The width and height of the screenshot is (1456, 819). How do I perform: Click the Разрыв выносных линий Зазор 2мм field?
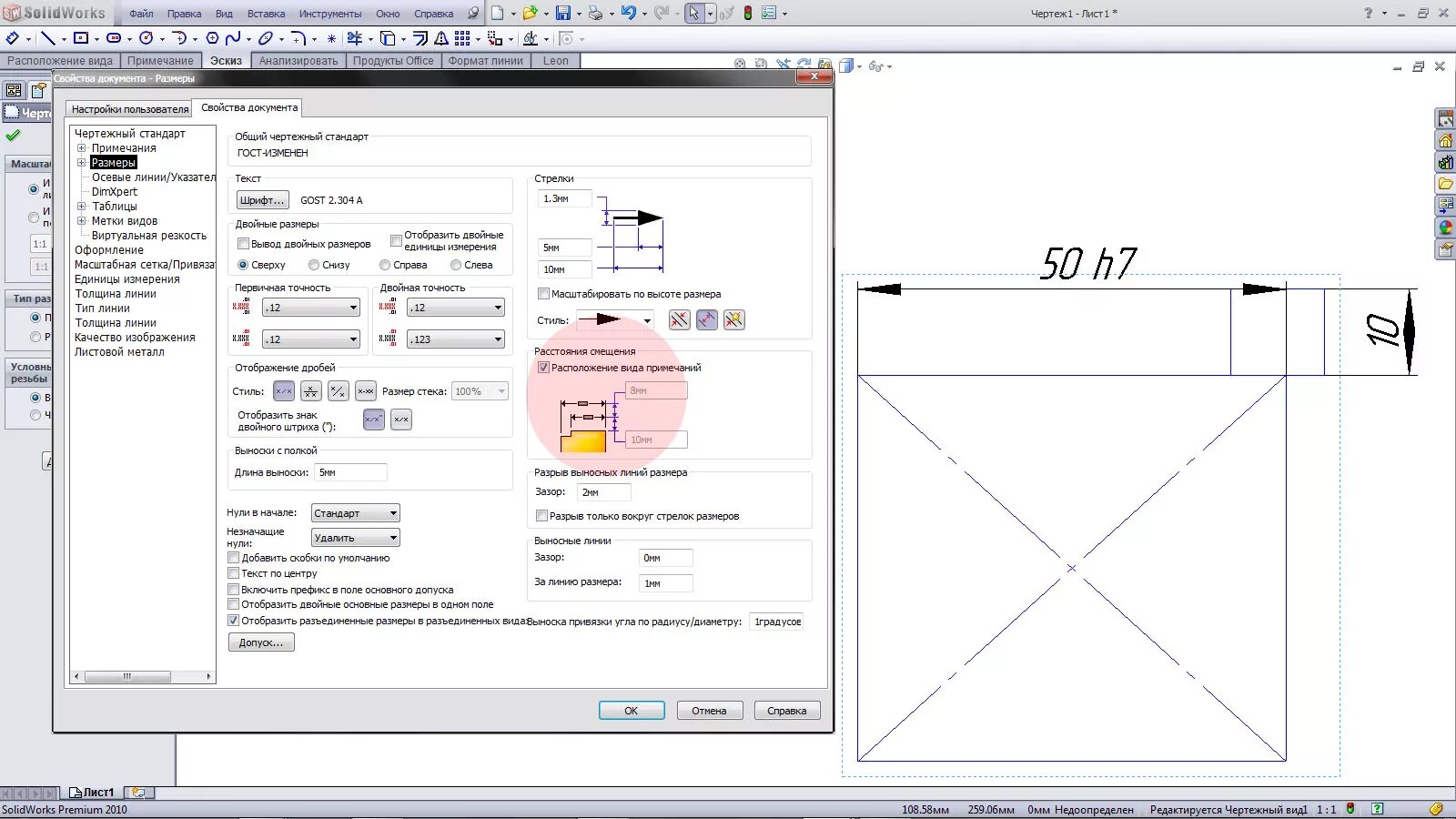click(603, 492)
